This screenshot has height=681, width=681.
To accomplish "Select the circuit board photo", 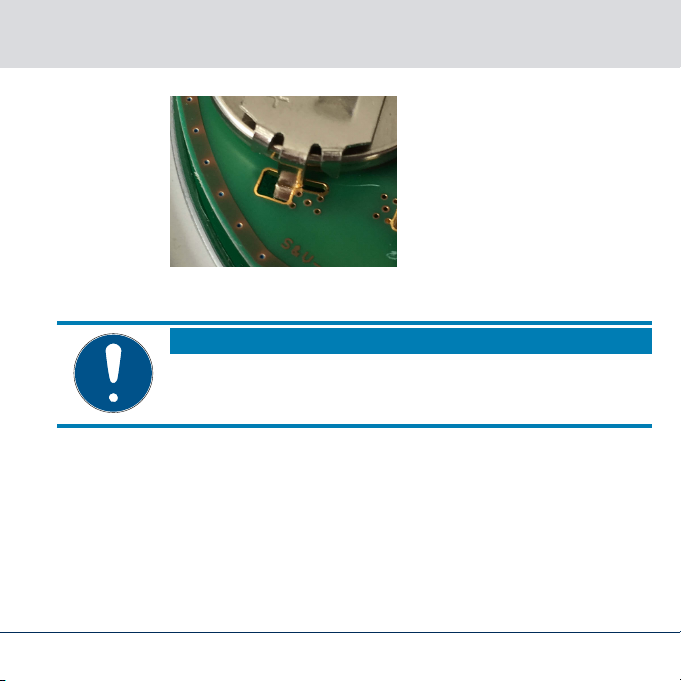I will 283,181.
